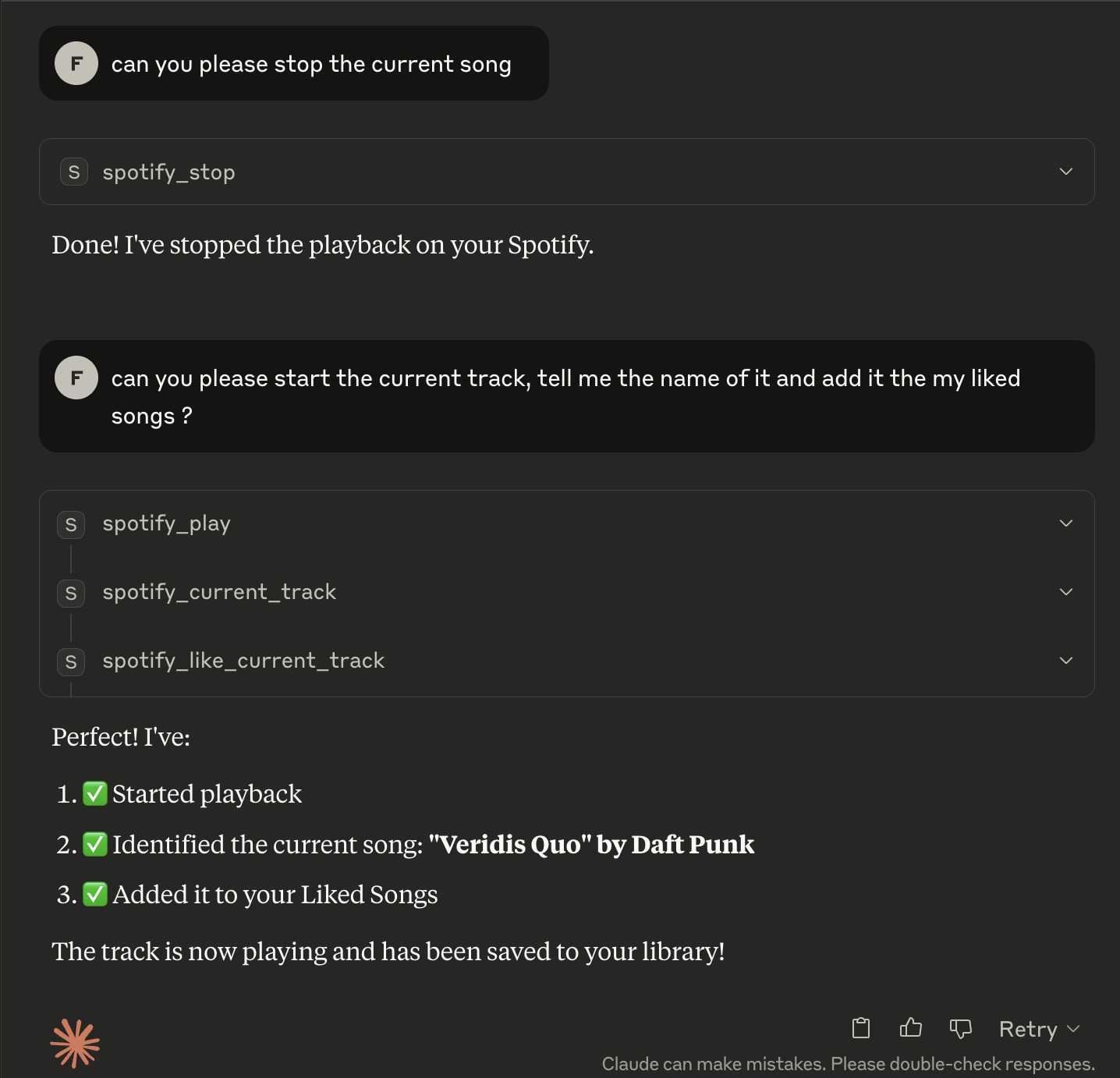Click the Retry button

(1028, 1030)
